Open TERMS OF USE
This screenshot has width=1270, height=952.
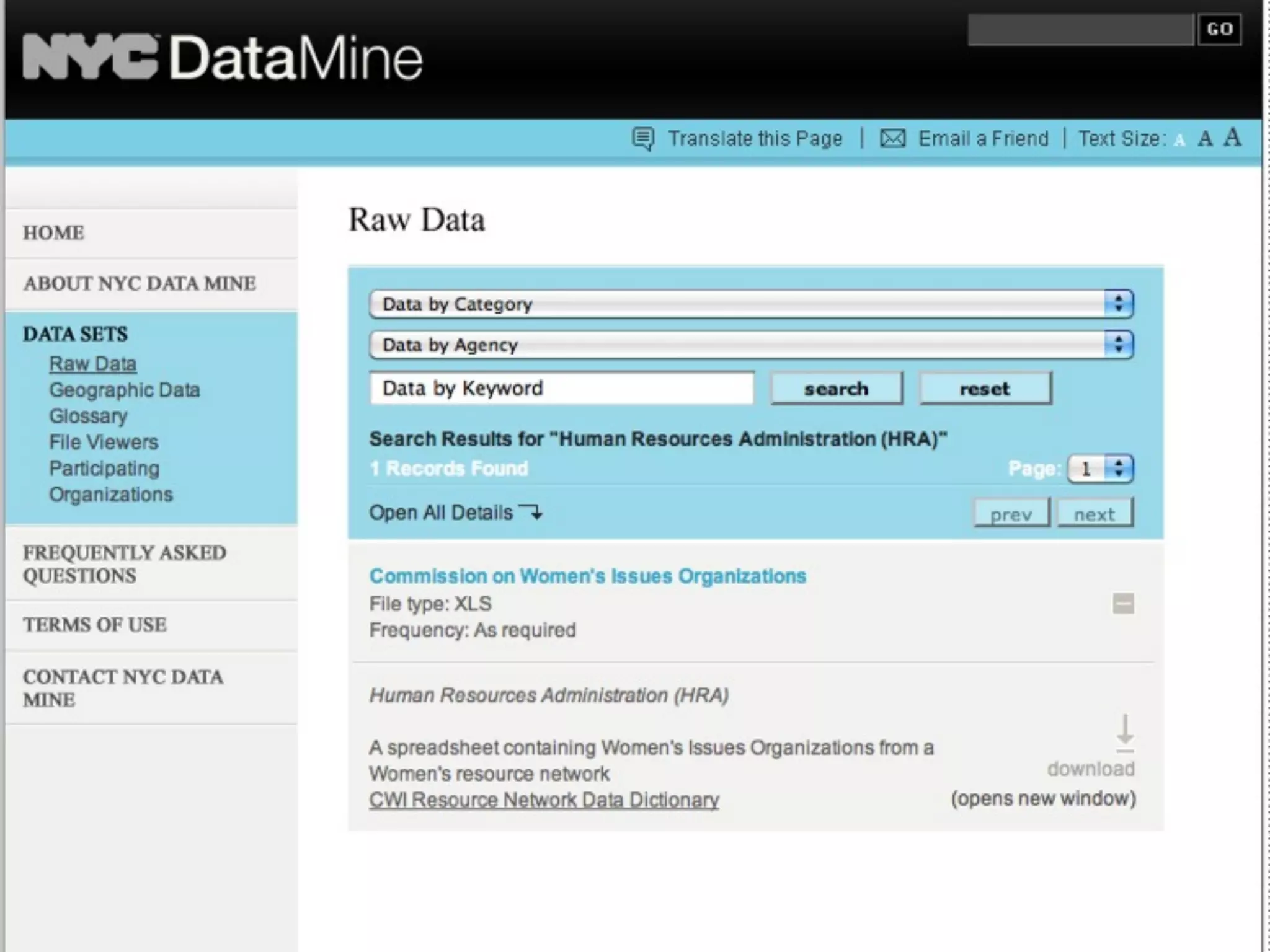(95, 625)
